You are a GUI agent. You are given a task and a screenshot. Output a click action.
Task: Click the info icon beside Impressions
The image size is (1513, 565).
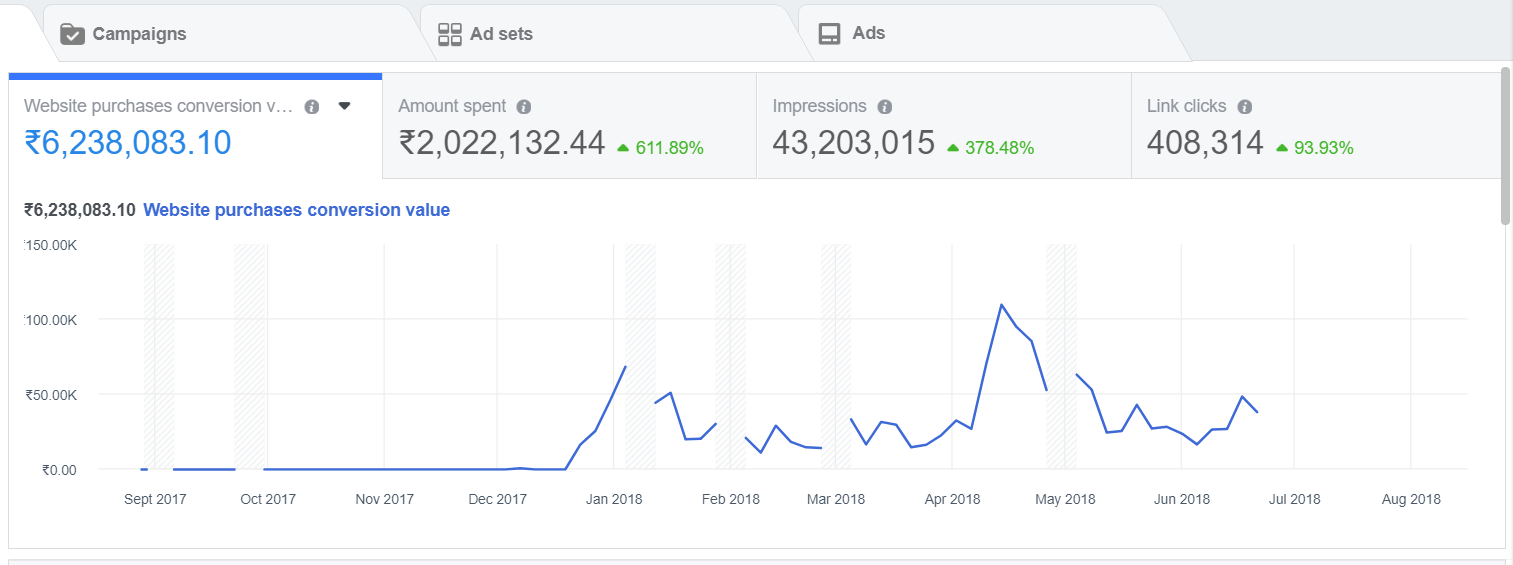(x=884, y=107)
